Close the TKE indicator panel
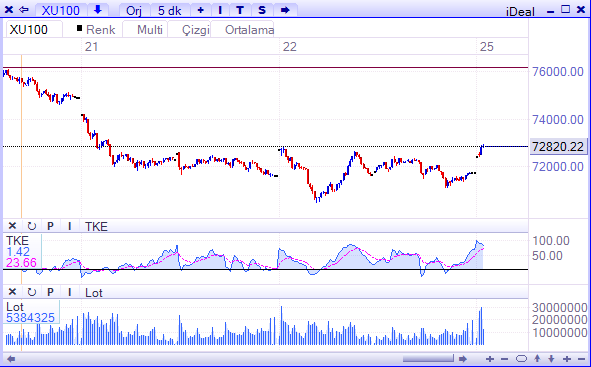591x367 pixels. 12,226
